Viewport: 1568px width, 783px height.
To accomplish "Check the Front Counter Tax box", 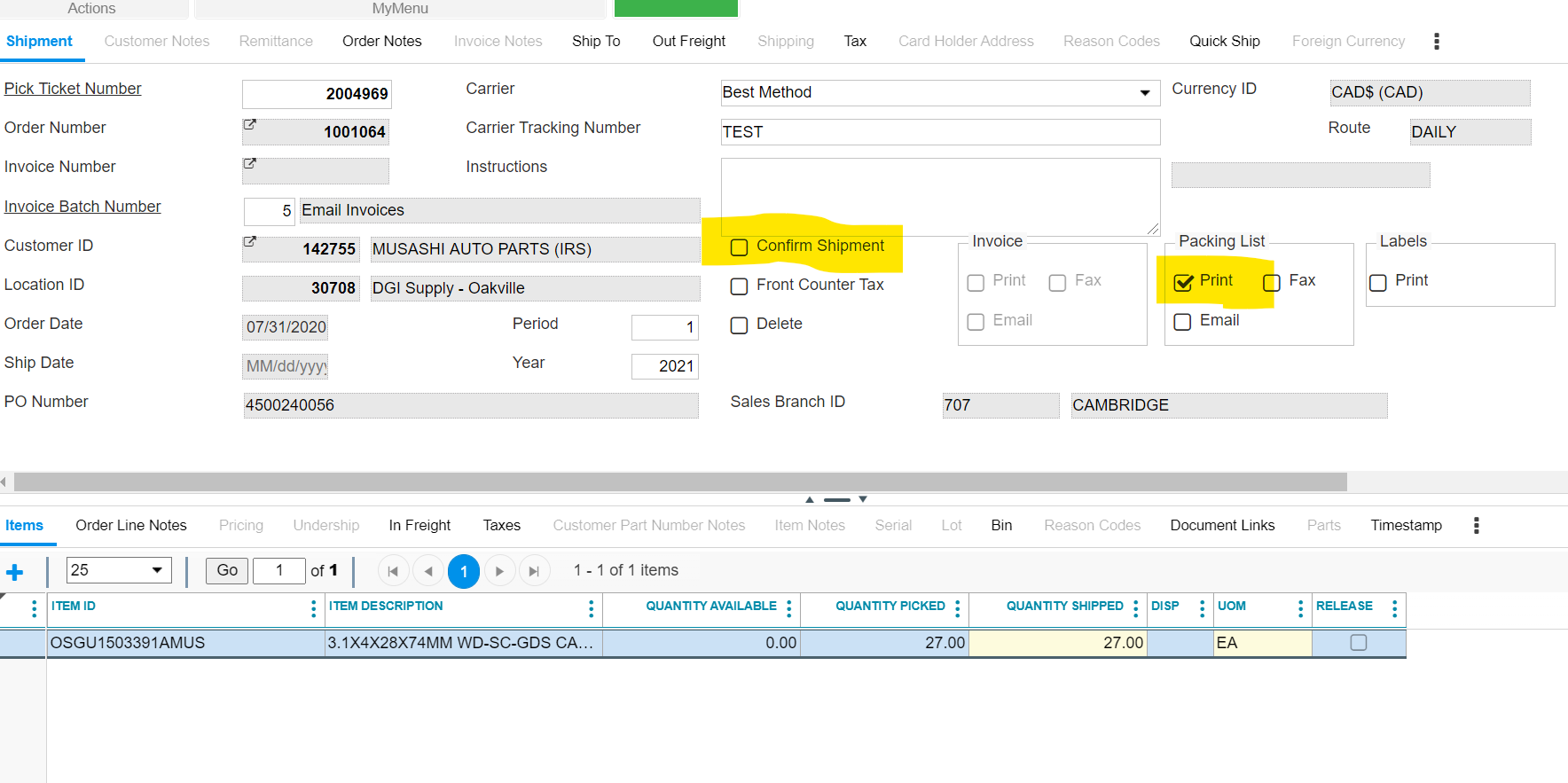I will (739, 286).
